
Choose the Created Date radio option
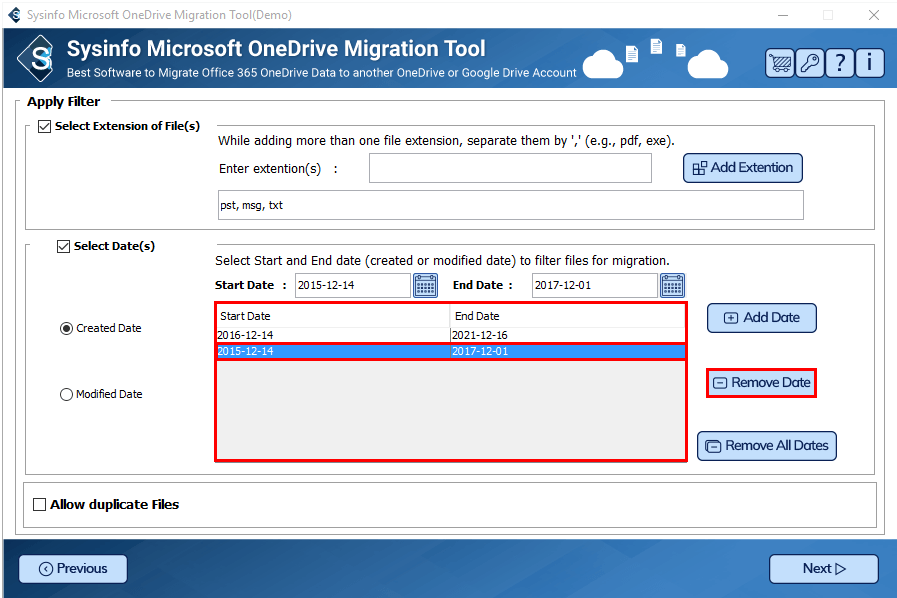pos(67,328)
